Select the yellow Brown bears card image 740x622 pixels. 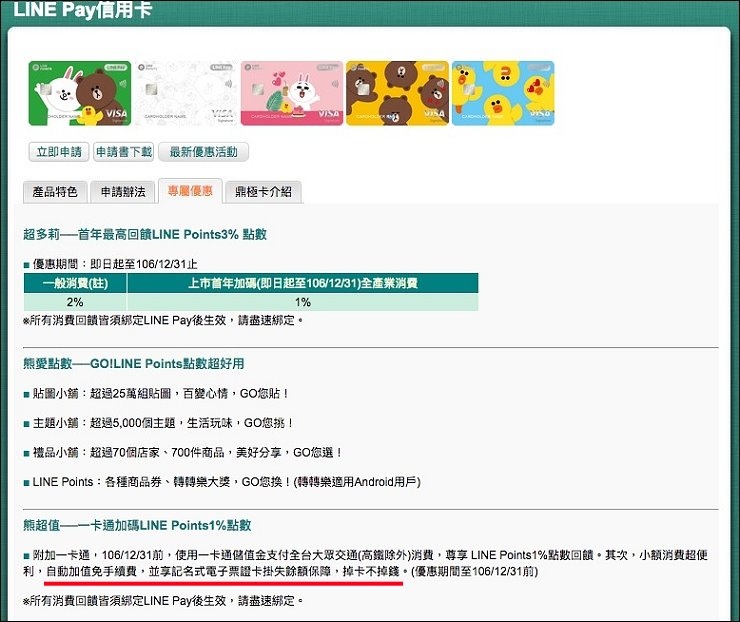pos(397,93)
